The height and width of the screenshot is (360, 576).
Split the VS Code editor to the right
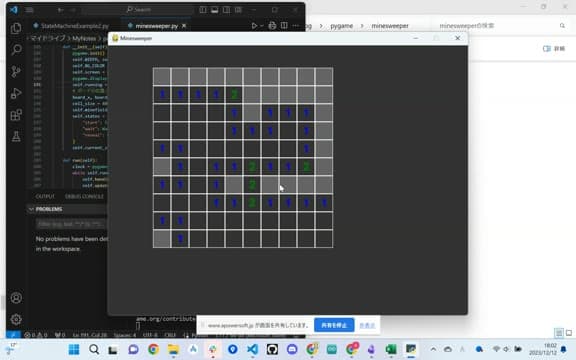point(284,25)
